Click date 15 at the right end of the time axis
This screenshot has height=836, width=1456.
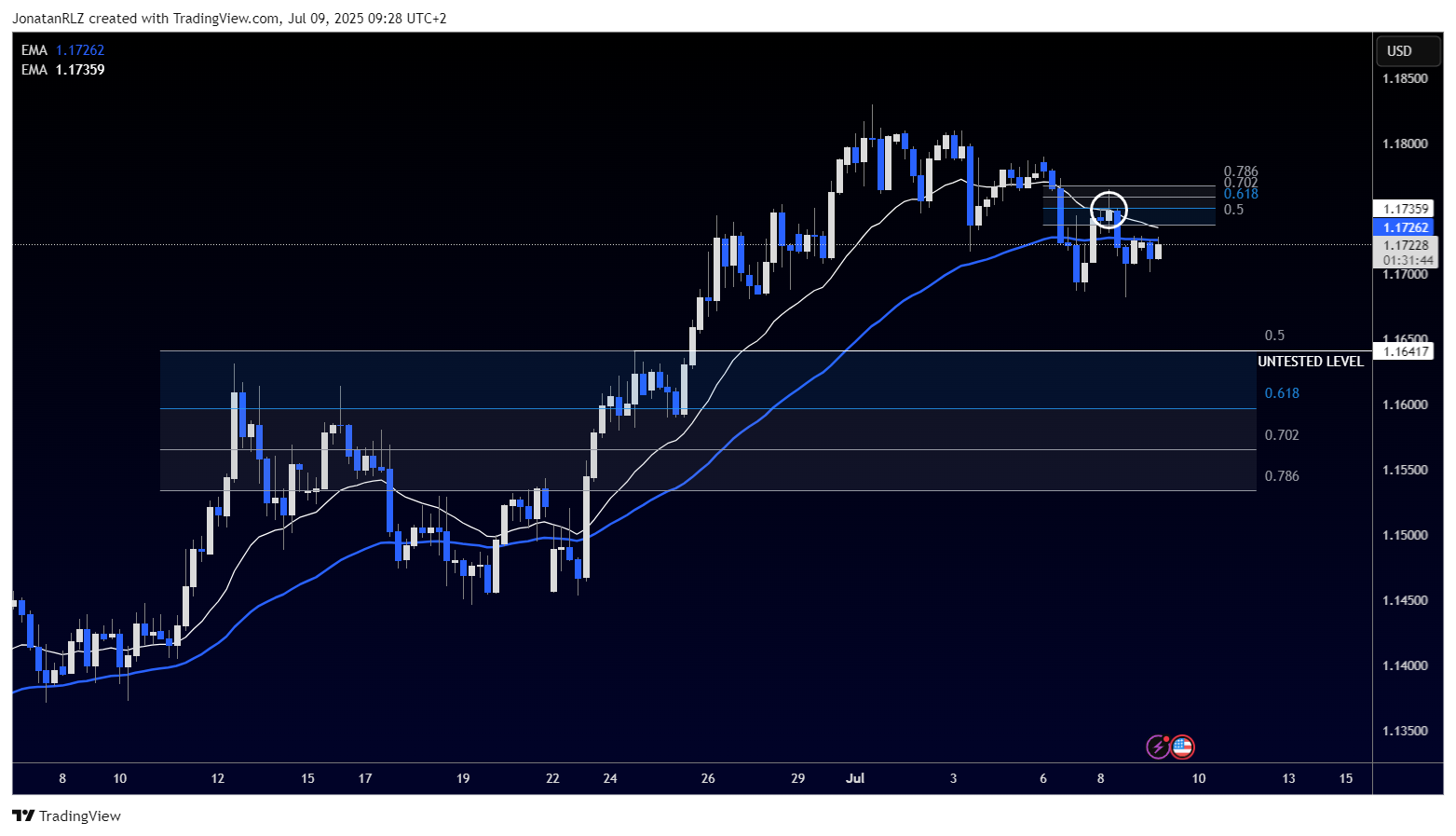tap(1346, 778)
